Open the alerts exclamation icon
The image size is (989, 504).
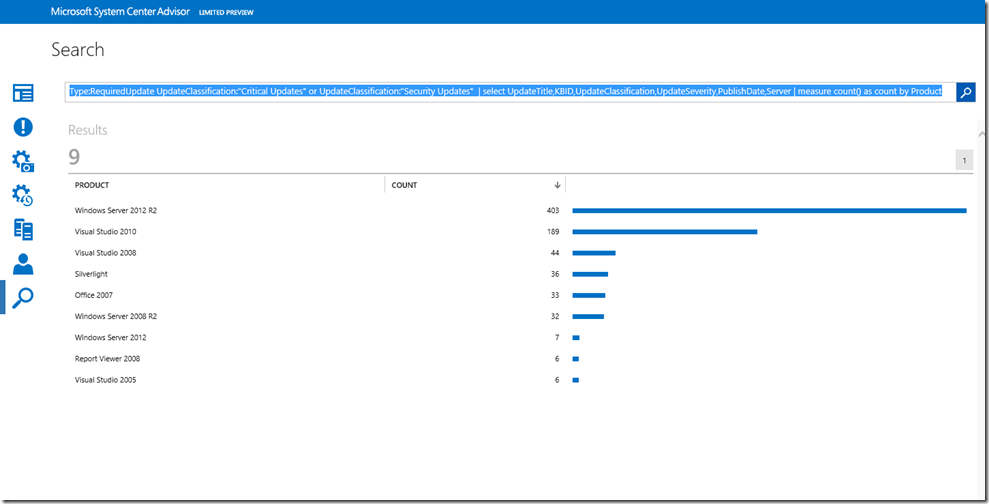coord(22,127)
